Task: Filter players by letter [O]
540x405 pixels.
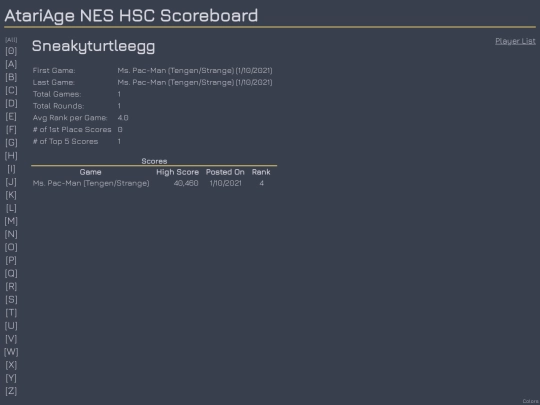Action: [x=11, y=247]
